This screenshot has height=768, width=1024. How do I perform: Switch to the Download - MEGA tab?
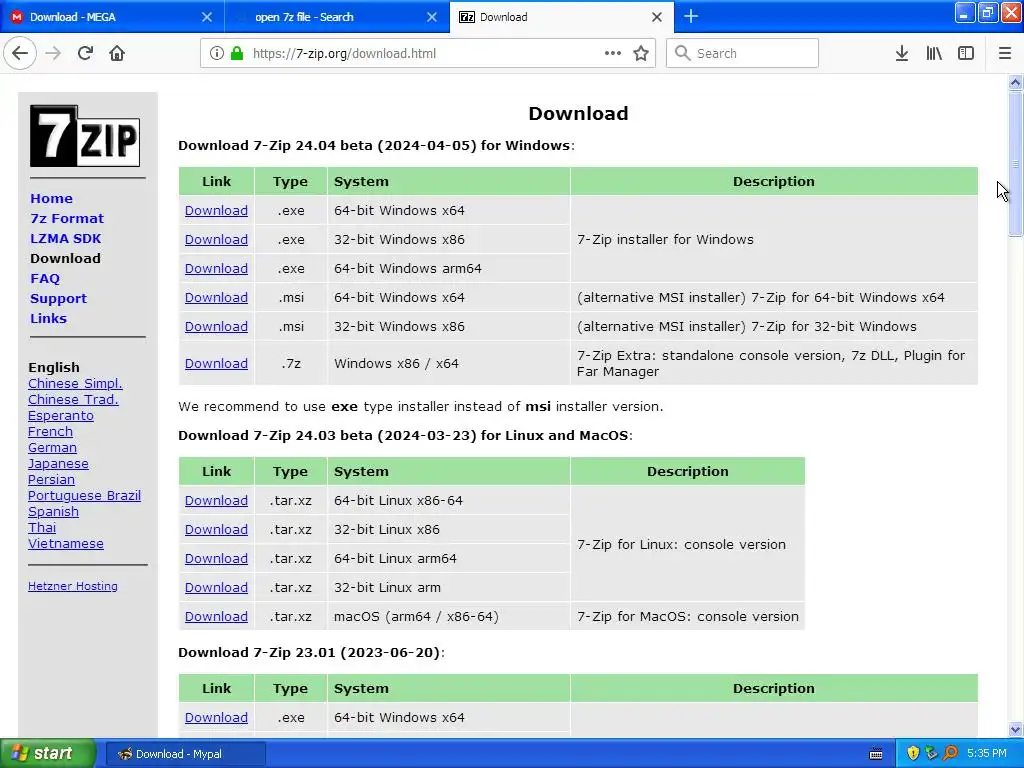[111, 17]
